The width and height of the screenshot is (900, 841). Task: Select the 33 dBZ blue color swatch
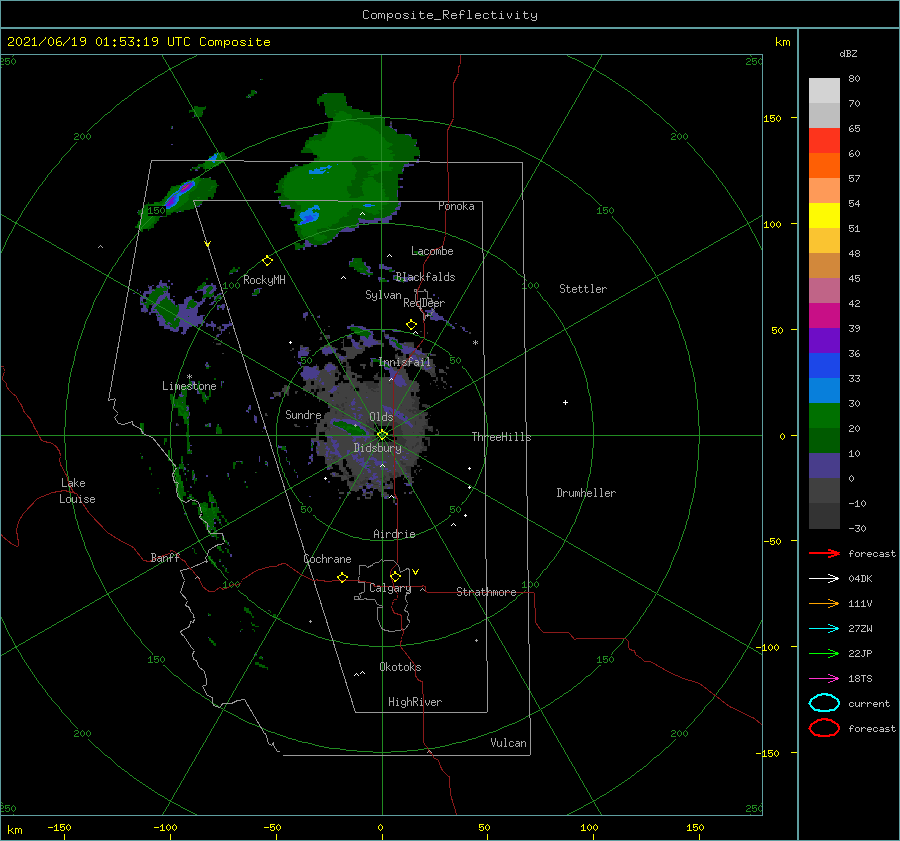click(824, 365)
